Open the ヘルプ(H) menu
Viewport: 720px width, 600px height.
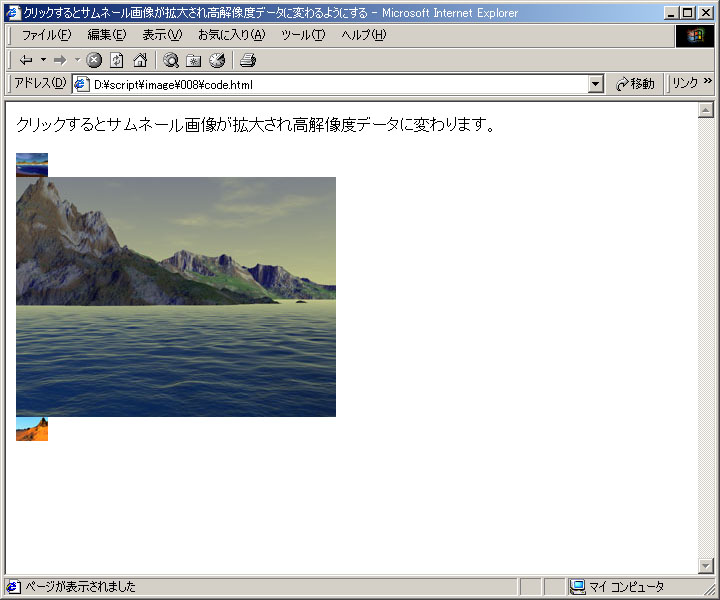pyautogui.click(x=364, y=35)
